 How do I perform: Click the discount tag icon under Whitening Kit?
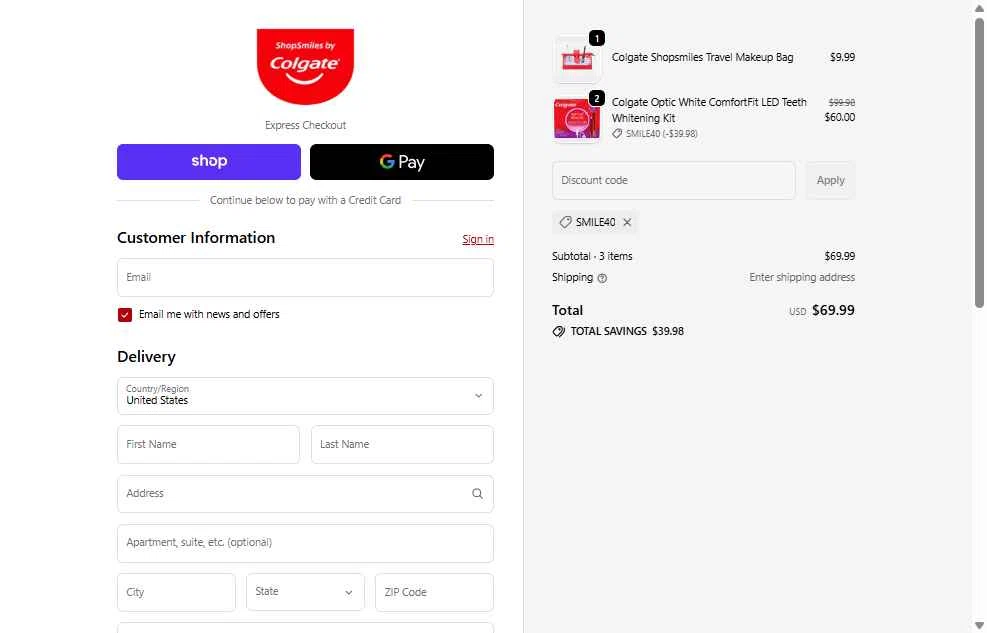pos(617,134)
